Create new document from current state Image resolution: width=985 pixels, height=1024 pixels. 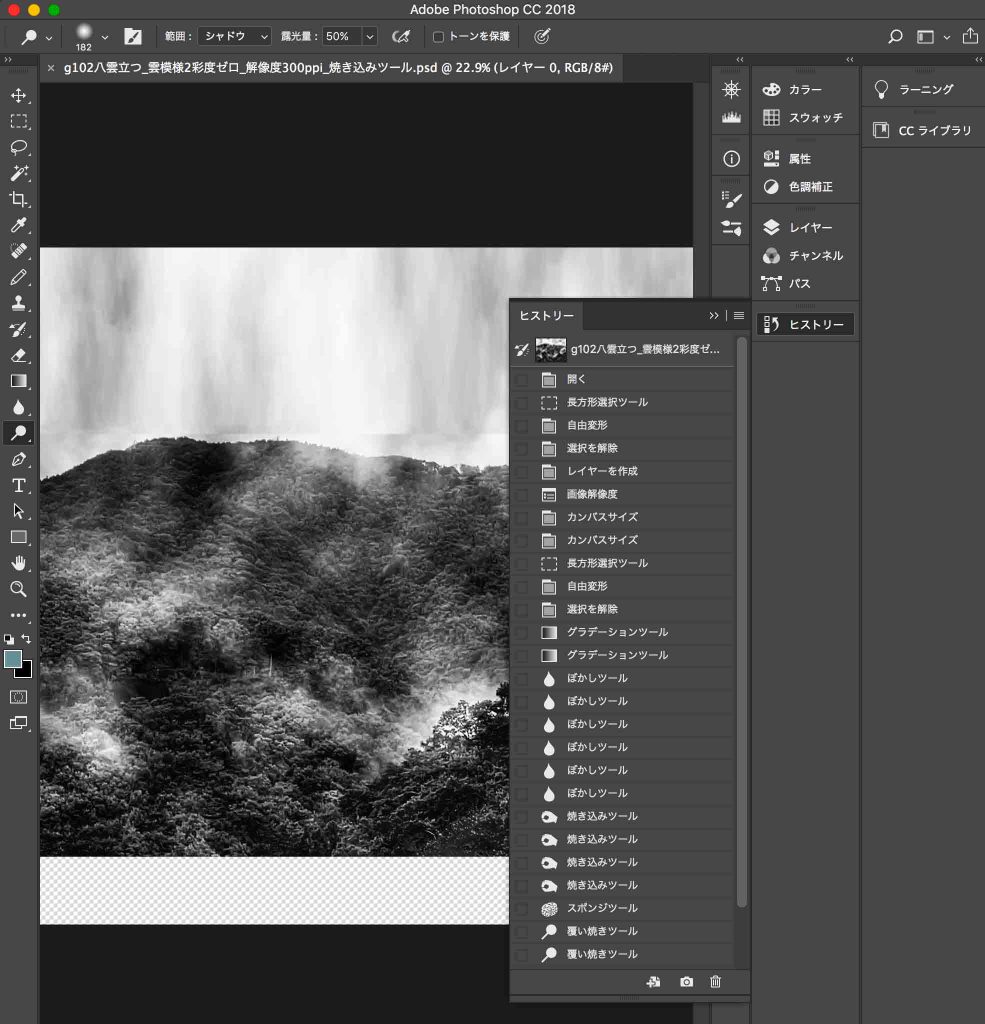click(x=653, y=982)
